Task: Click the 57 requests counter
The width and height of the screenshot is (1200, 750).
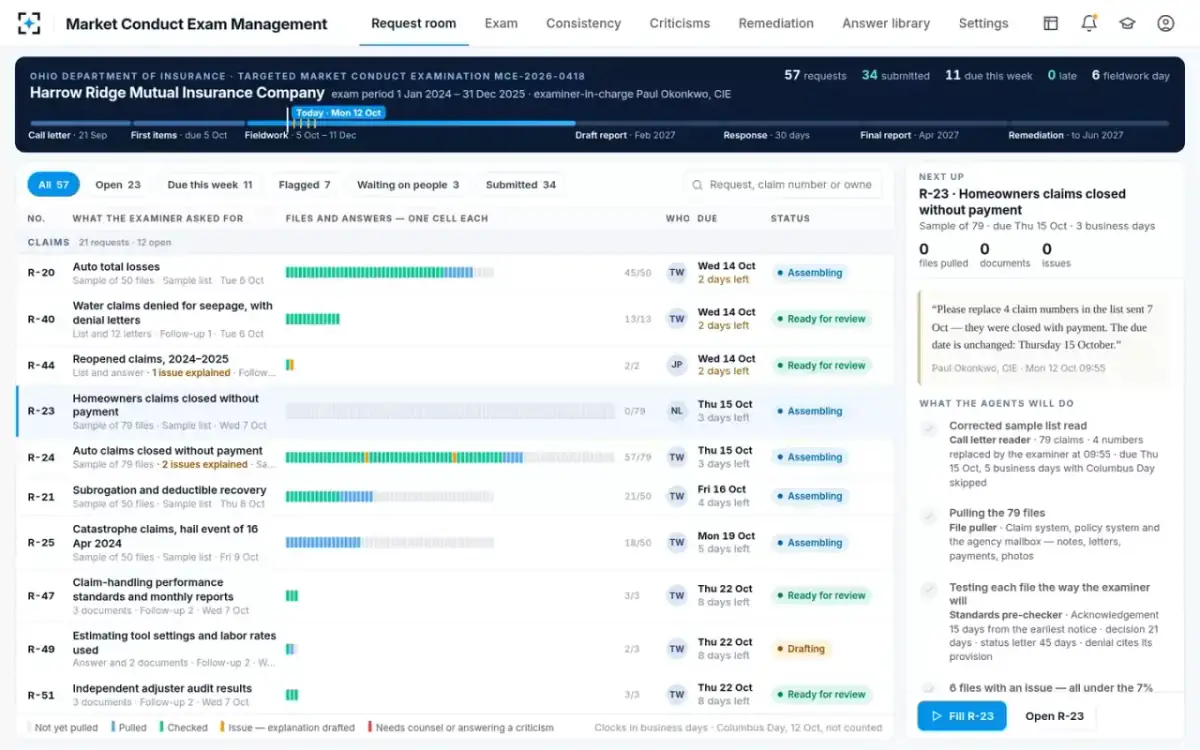Action: tap(815, 75)
